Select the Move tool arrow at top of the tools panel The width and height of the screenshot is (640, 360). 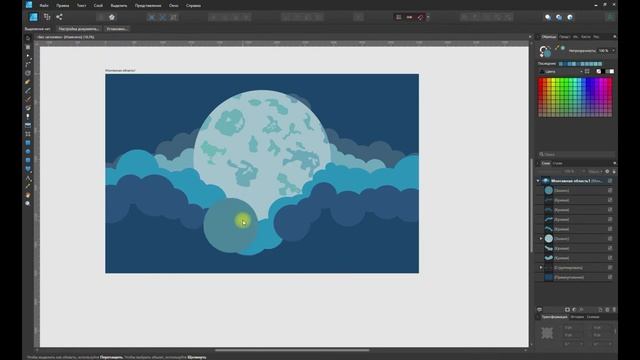(x=28, y=38)
